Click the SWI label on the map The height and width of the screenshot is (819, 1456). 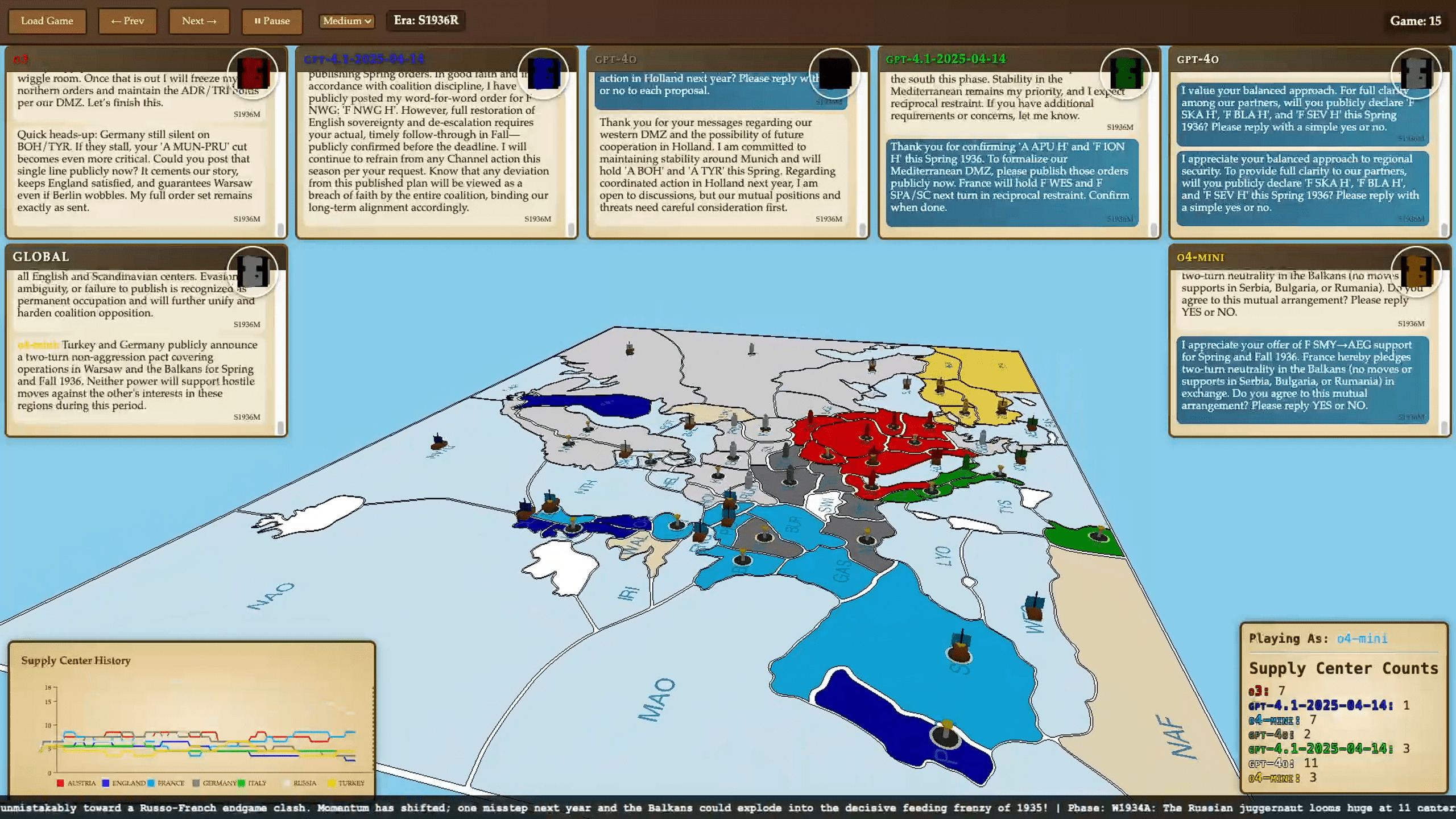pyautogui.click(x=826, y=504)
